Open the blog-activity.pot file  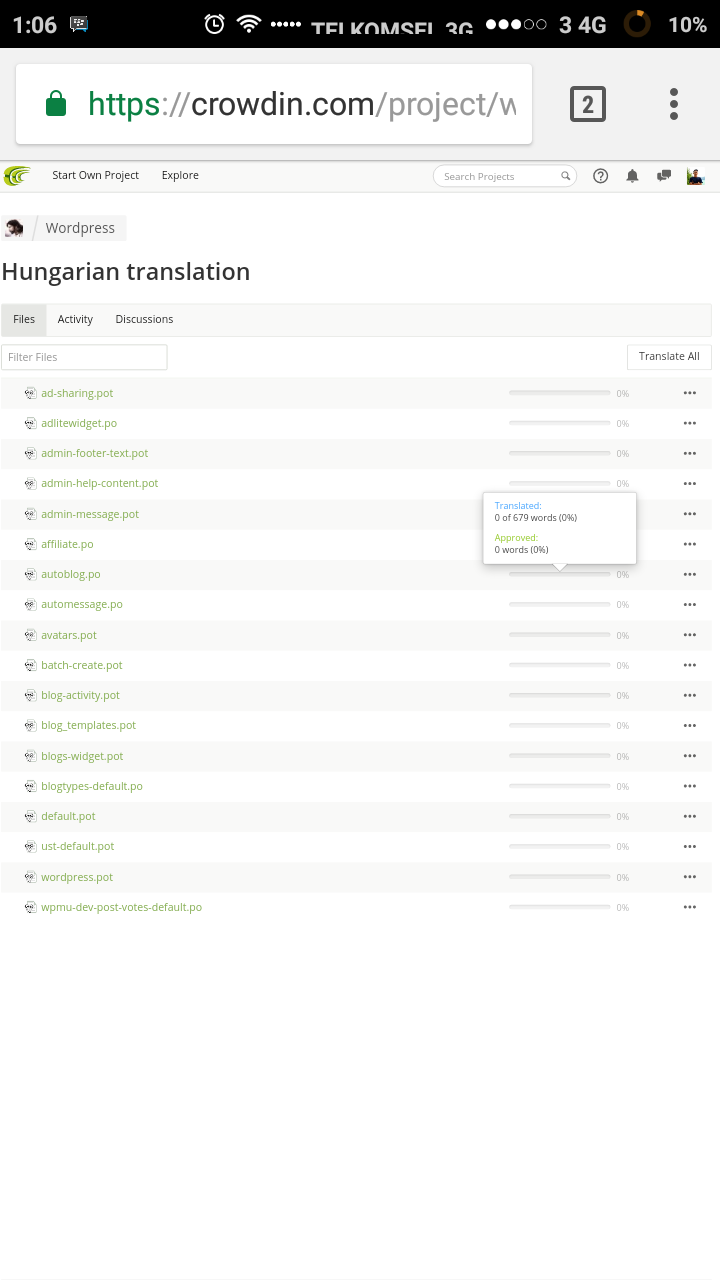[x=80, y=695]
